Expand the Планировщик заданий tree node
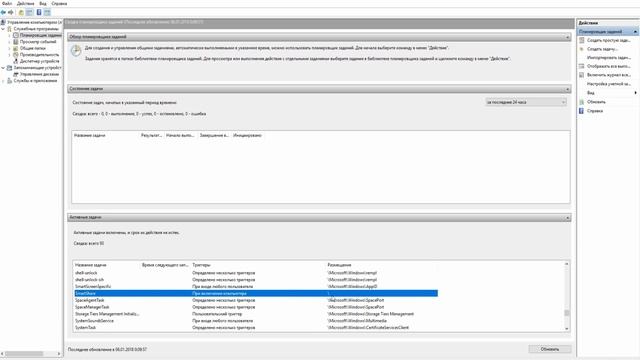640x360 pixels. pyautogui.click(x=9, y=36)
